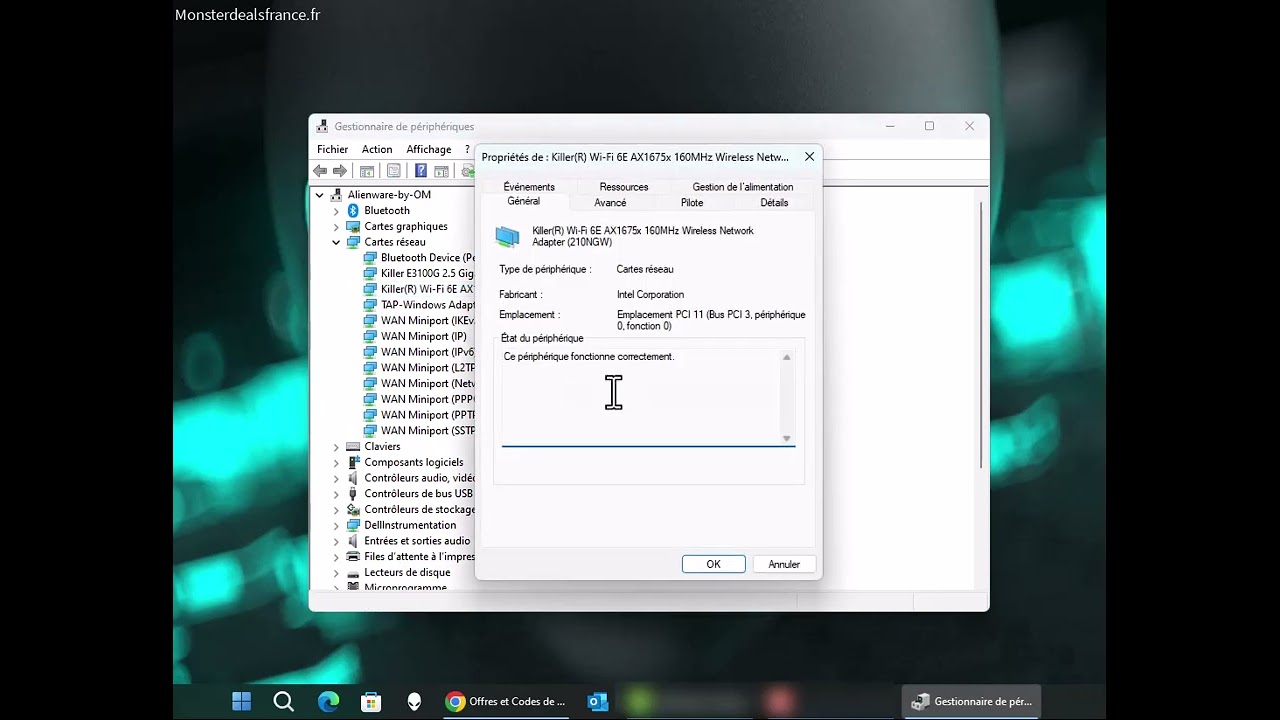This screenshot has width=1280, height=720.
Task: Switch to the Ressources tab
Action: [624, 187]
